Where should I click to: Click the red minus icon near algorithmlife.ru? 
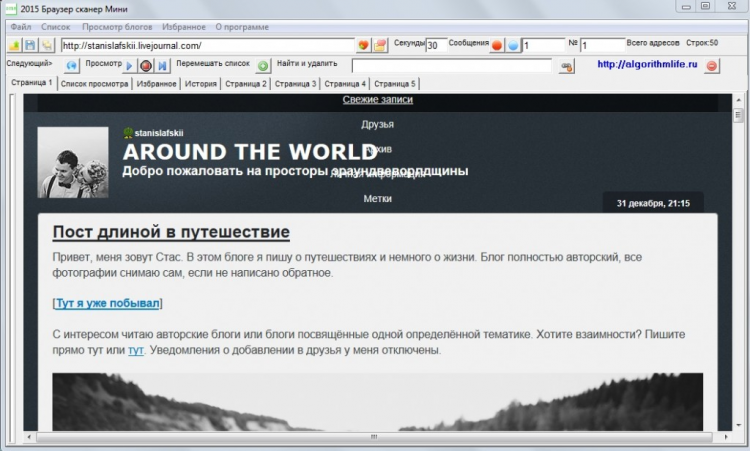[711, 66]
